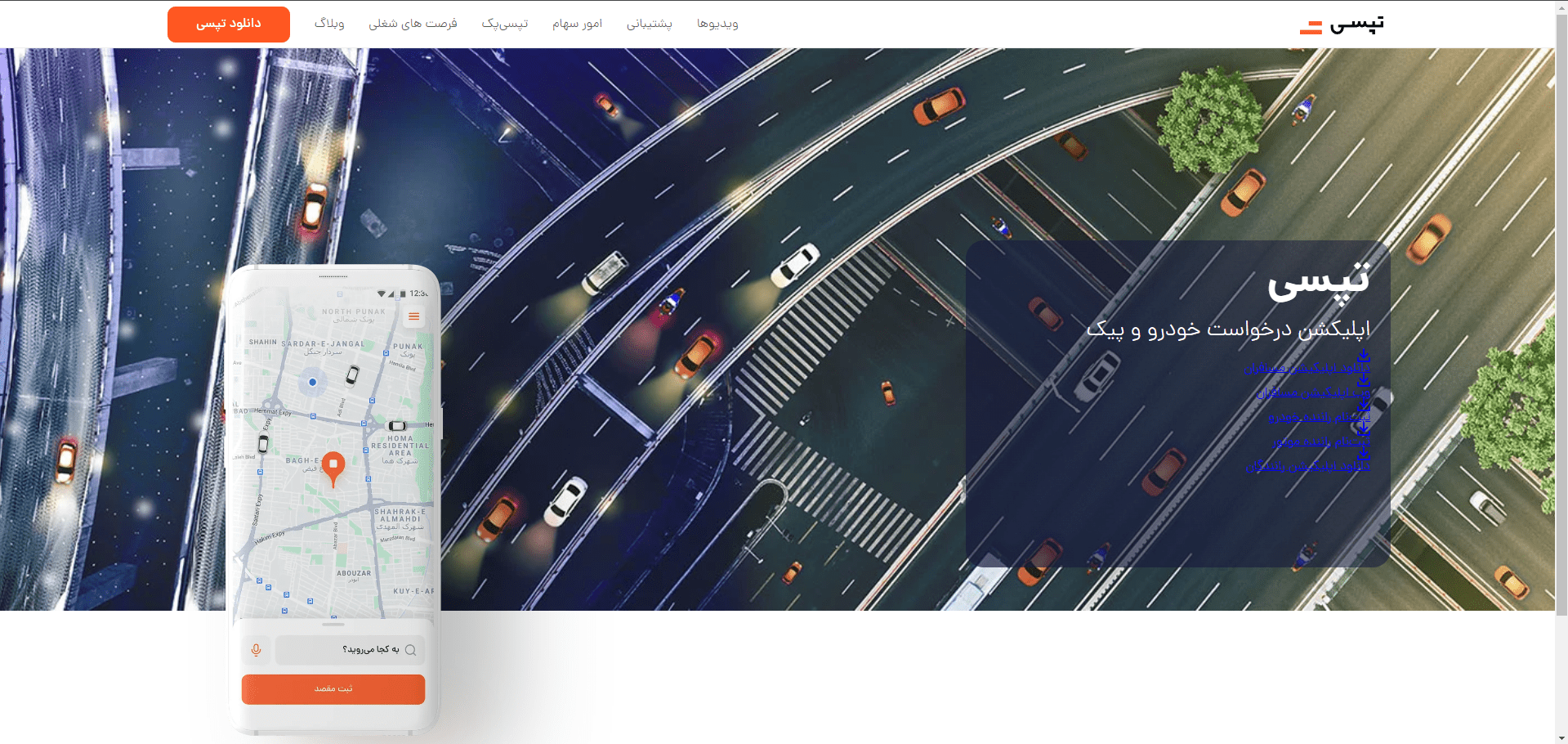Click the ثبت‌نام راننده موتور link
The width and height of the screenshot is (1568, 744).
coord(1321,441)
